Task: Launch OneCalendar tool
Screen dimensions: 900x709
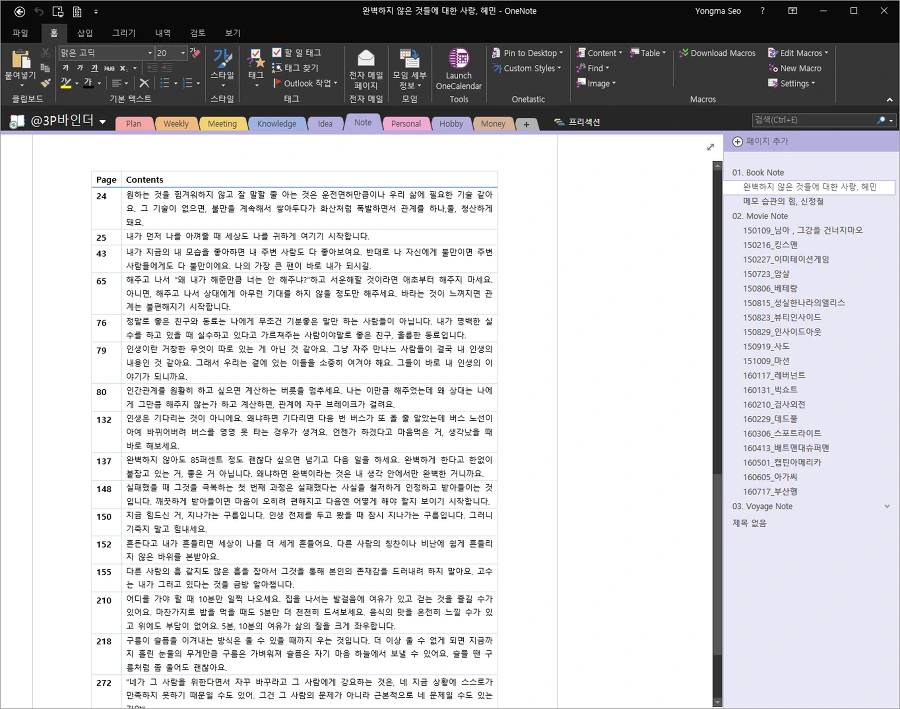Action: (459, 69)
